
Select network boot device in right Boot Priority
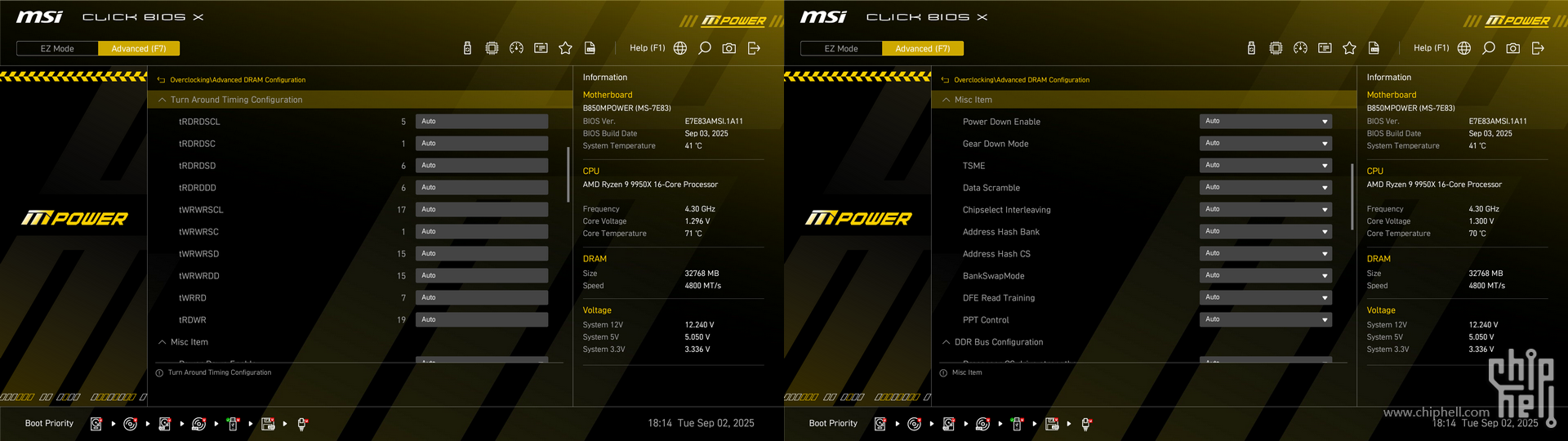click(1085, 424)
